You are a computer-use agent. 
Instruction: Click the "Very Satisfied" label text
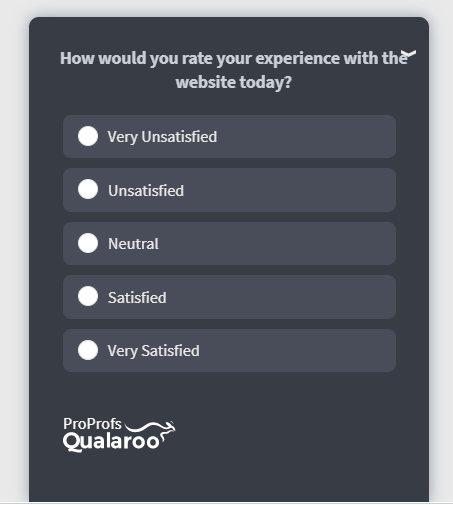pyautogui.click(x=153, y=351)
